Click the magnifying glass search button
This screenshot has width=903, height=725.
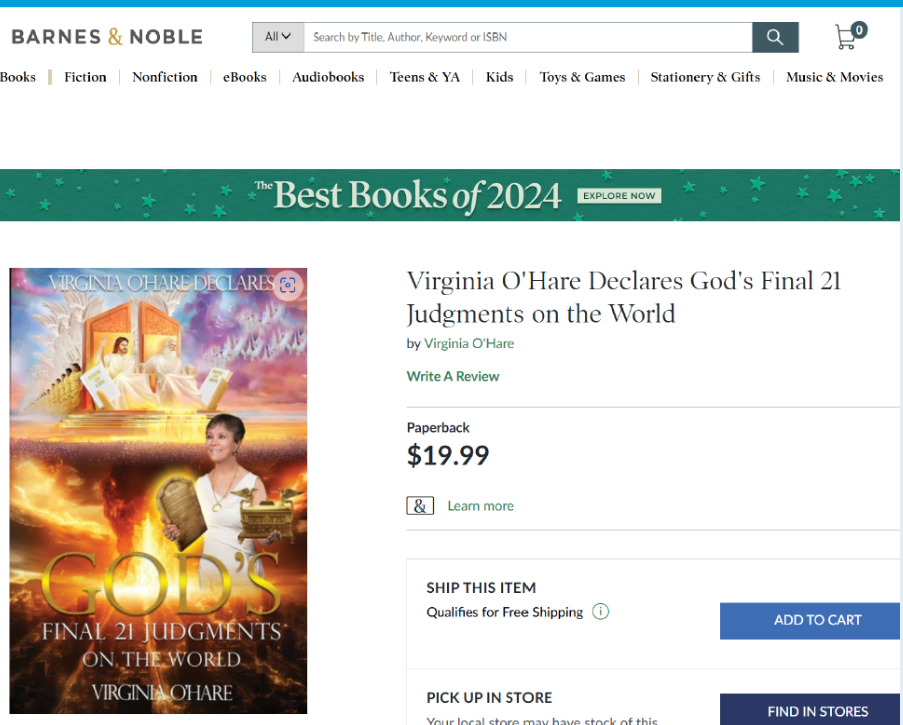(x=775, y=37)
